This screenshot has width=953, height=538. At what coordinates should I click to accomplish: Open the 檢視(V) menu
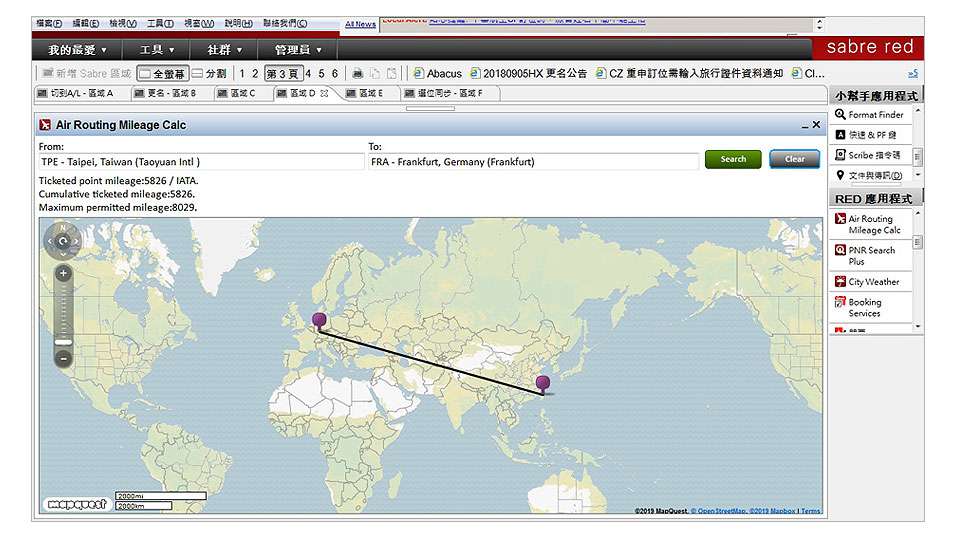pos(123,23)
